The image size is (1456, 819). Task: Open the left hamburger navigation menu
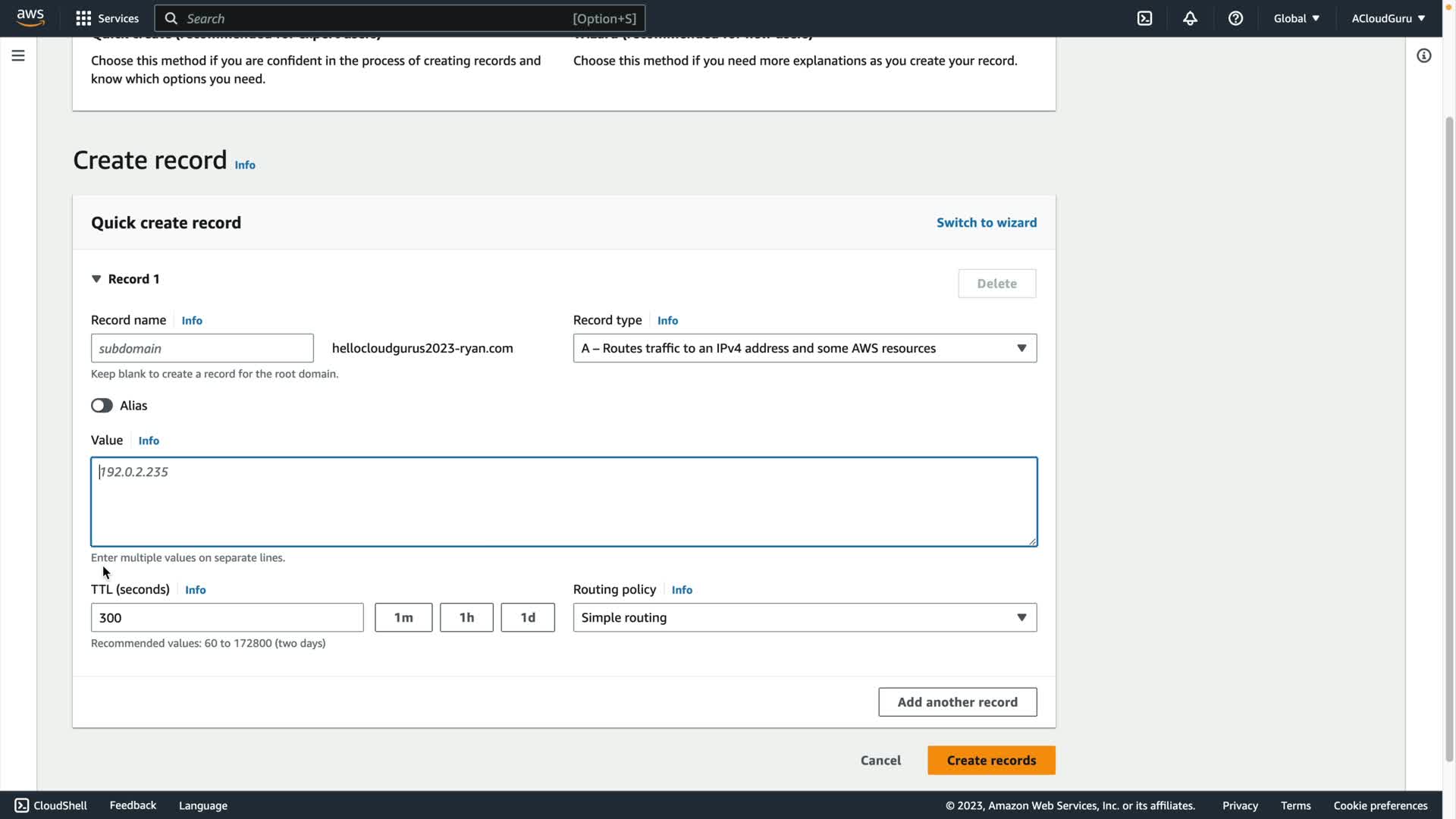click(18, 55)
